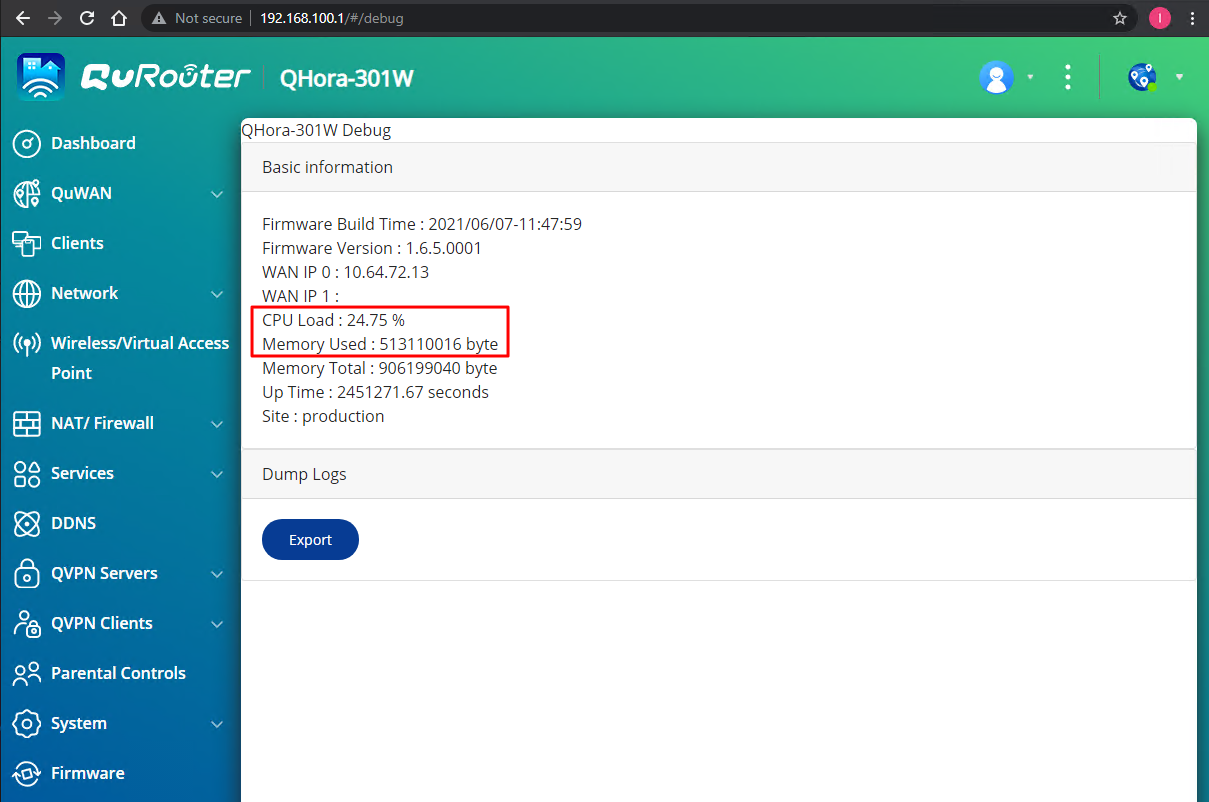Click the Clients devices icon
Image resolution: width=1209 pixels, height=802 pixels.
pyautogui.click(x=26, y=243)
